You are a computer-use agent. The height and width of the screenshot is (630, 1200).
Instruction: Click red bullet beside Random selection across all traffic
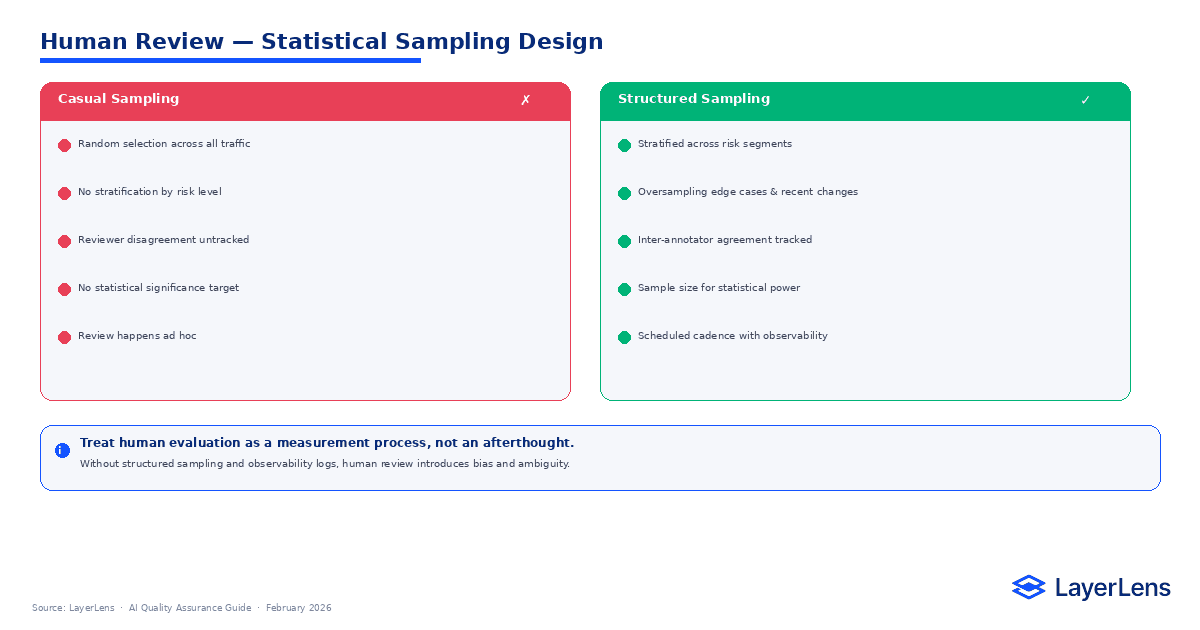pos(64,145)
